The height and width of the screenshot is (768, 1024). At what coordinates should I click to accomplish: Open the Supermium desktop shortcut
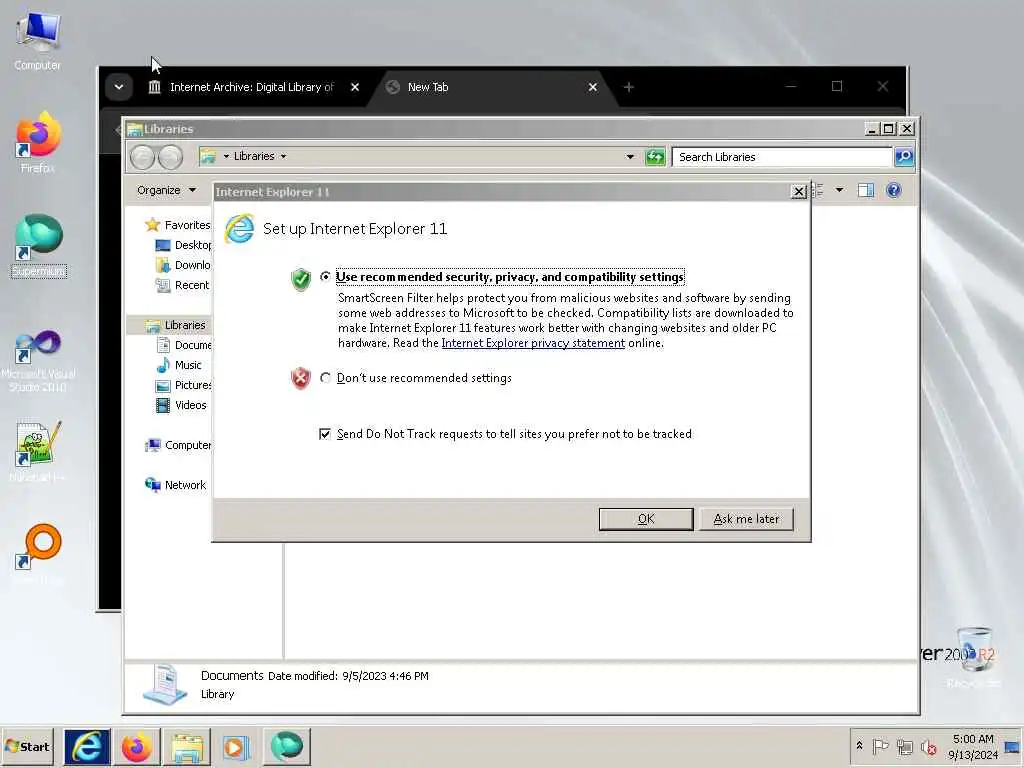(x=39, y=246)
